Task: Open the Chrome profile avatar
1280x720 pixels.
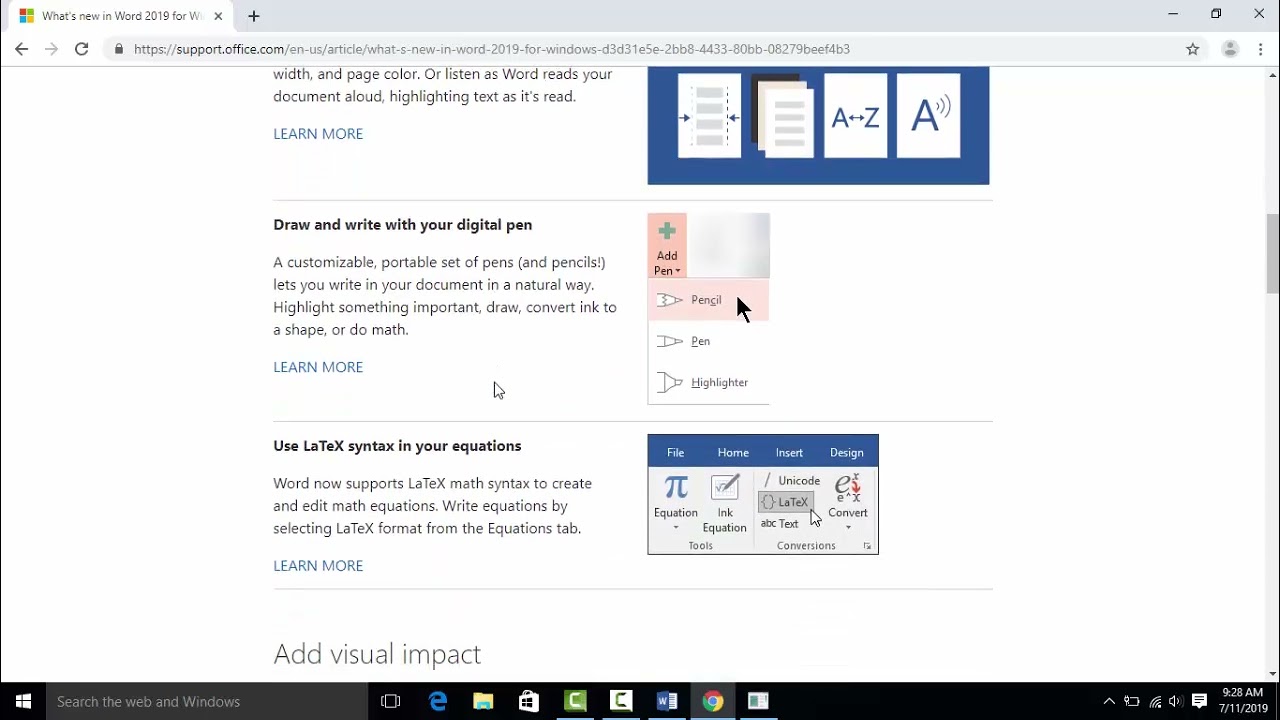Action: (1230, 49)
